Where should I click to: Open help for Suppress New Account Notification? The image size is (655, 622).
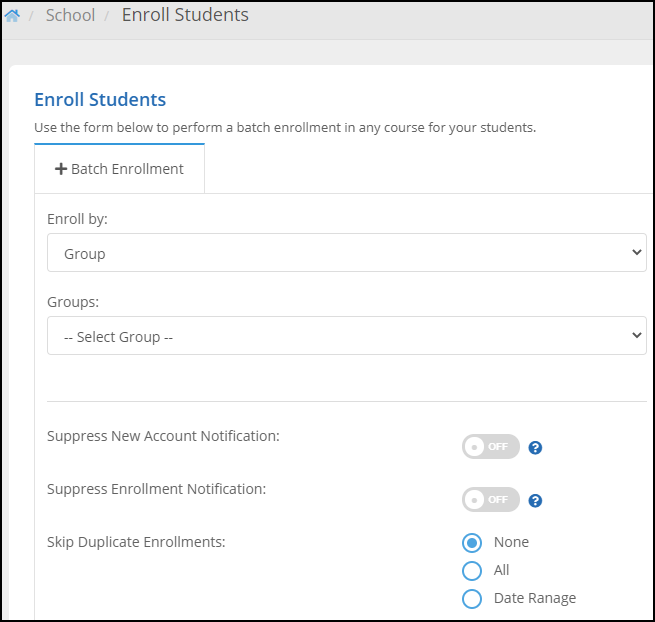click(x=535, y=448)
